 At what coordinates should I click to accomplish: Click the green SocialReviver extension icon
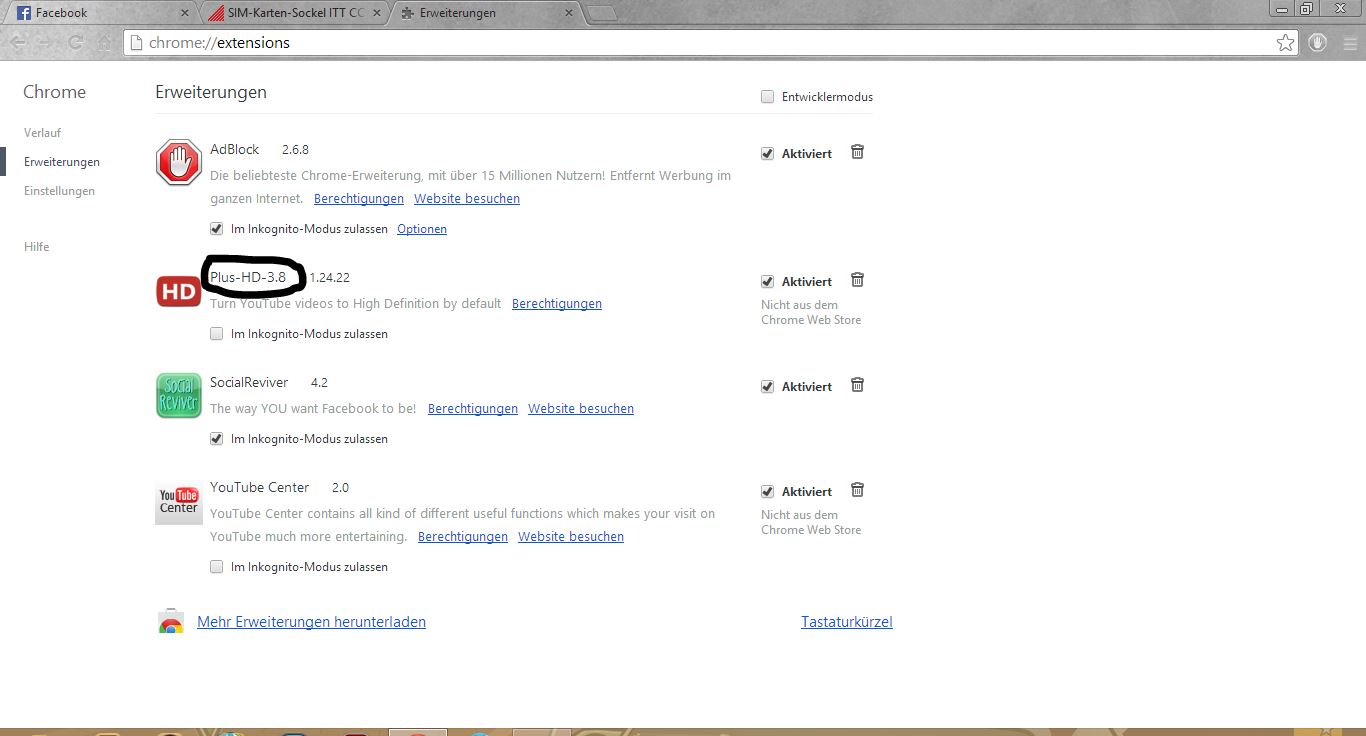179,395
